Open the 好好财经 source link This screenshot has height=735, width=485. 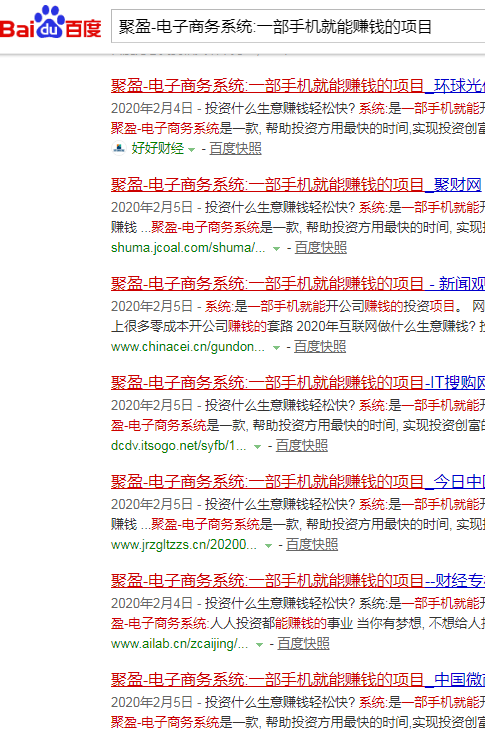157,149
